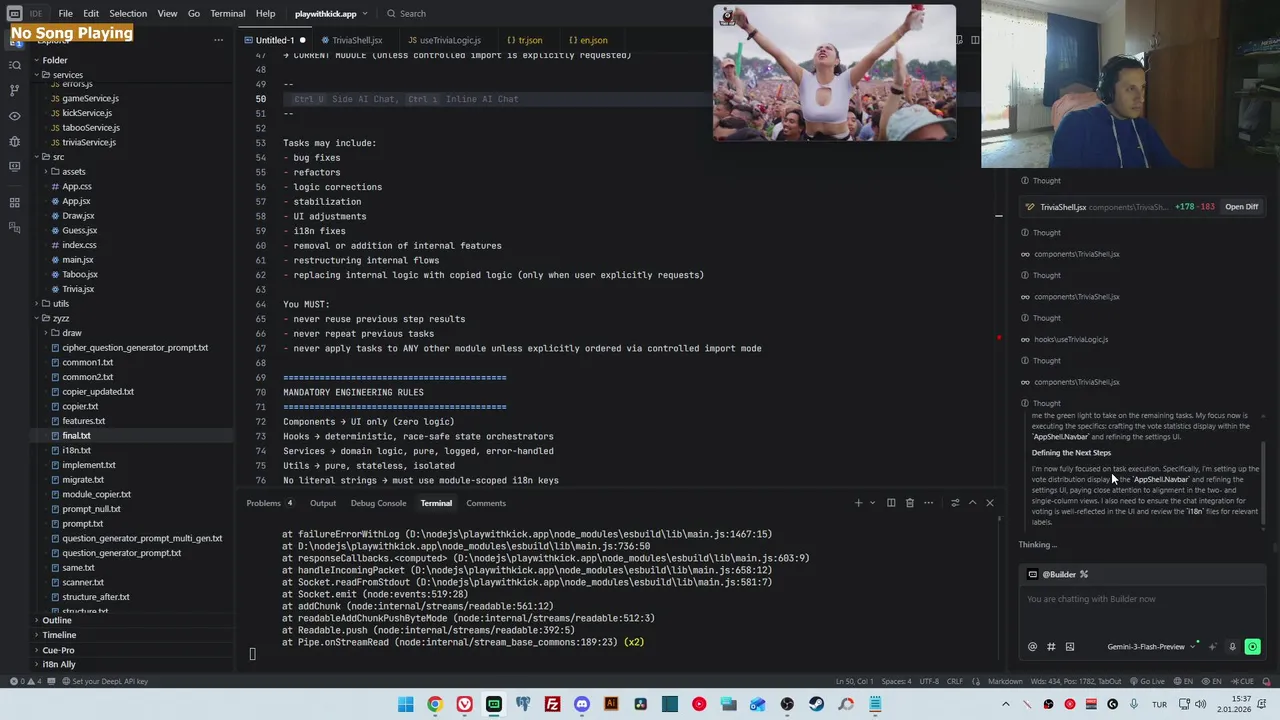1280x720 pixels.
Task: Collapse the src folder
Action: click(x=58, y=157)
